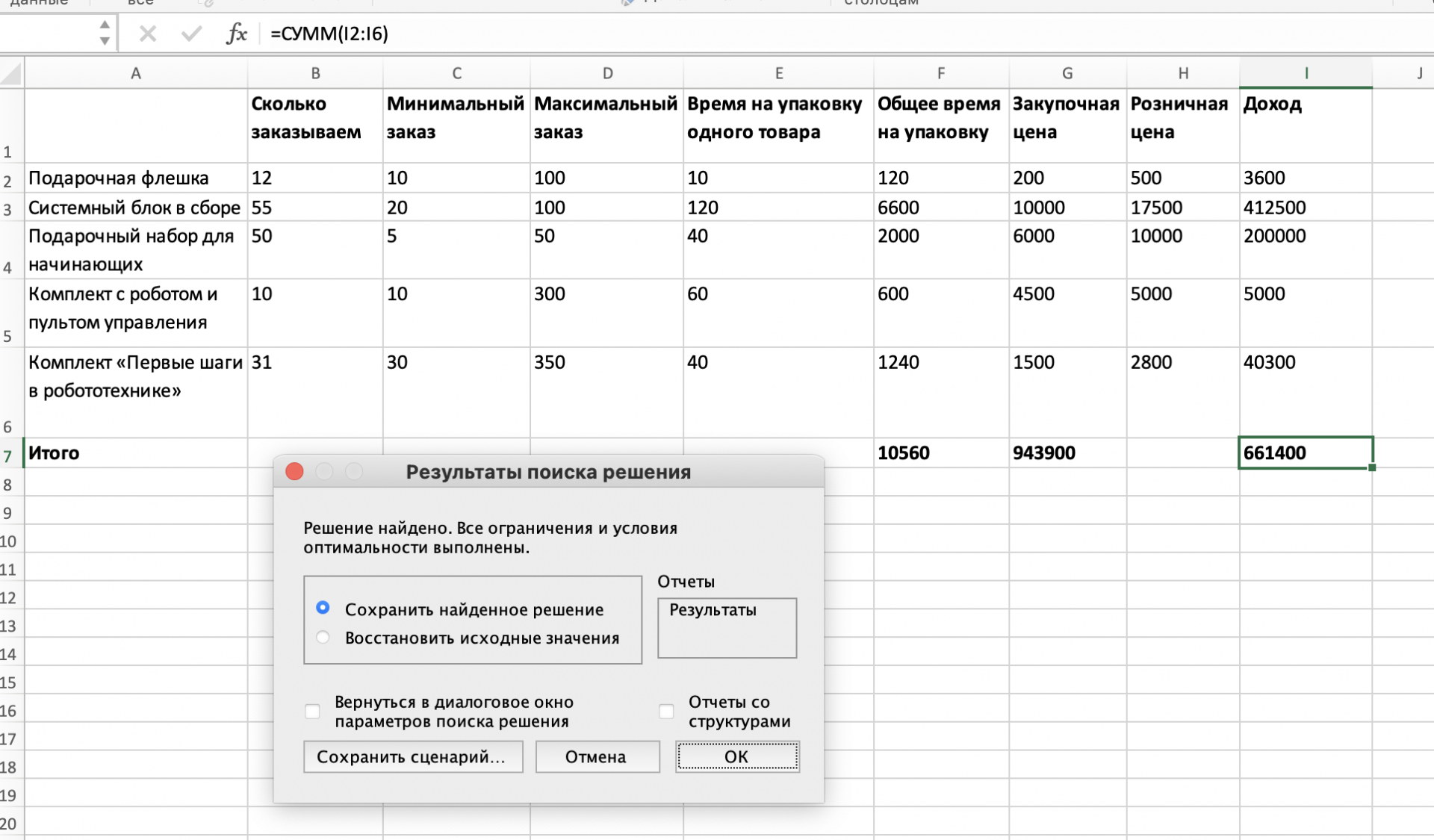Click the Insert Function fx icon
This screenshot has width=1434, height=840.
click(236, 33)
